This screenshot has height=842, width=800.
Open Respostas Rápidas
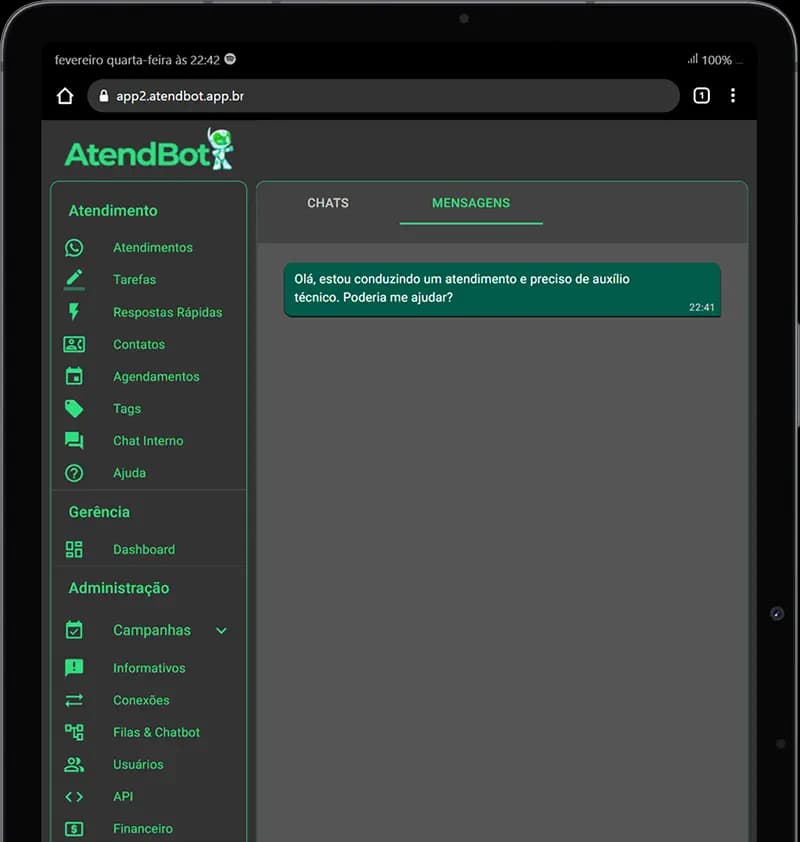[168, 313]
